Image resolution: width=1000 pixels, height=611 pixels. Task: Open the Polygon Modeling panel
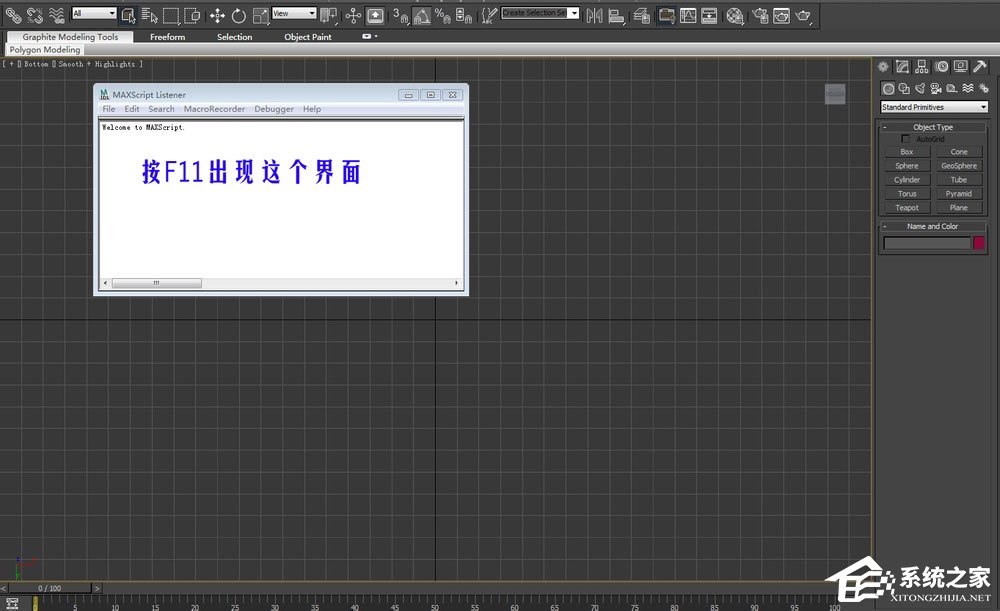[45, 49]
